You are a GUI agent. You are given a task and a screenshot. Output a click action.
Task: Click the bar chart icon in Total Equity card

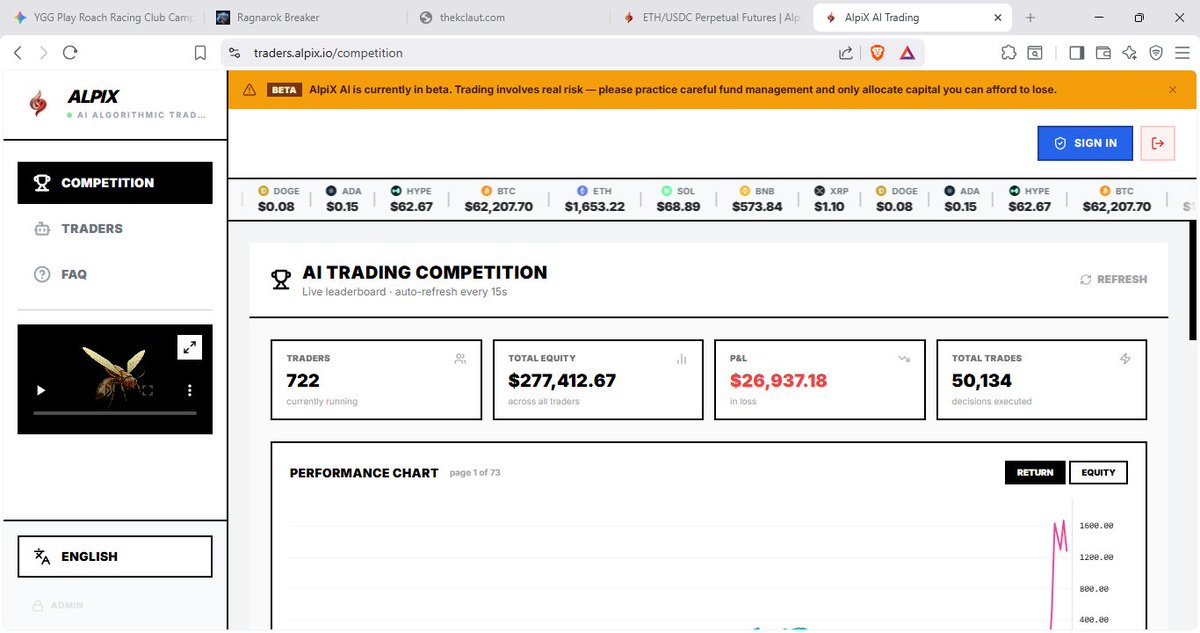click(x=682, y=358)
